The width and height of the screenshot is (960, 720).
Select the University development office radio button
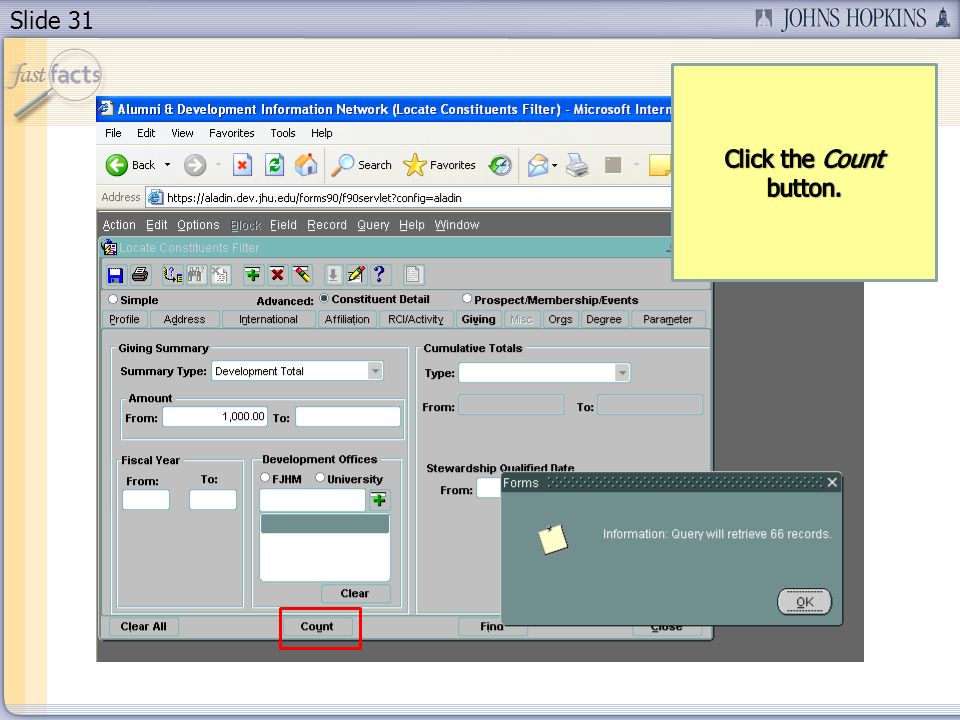pyautogui.click(x=320, y=478)
